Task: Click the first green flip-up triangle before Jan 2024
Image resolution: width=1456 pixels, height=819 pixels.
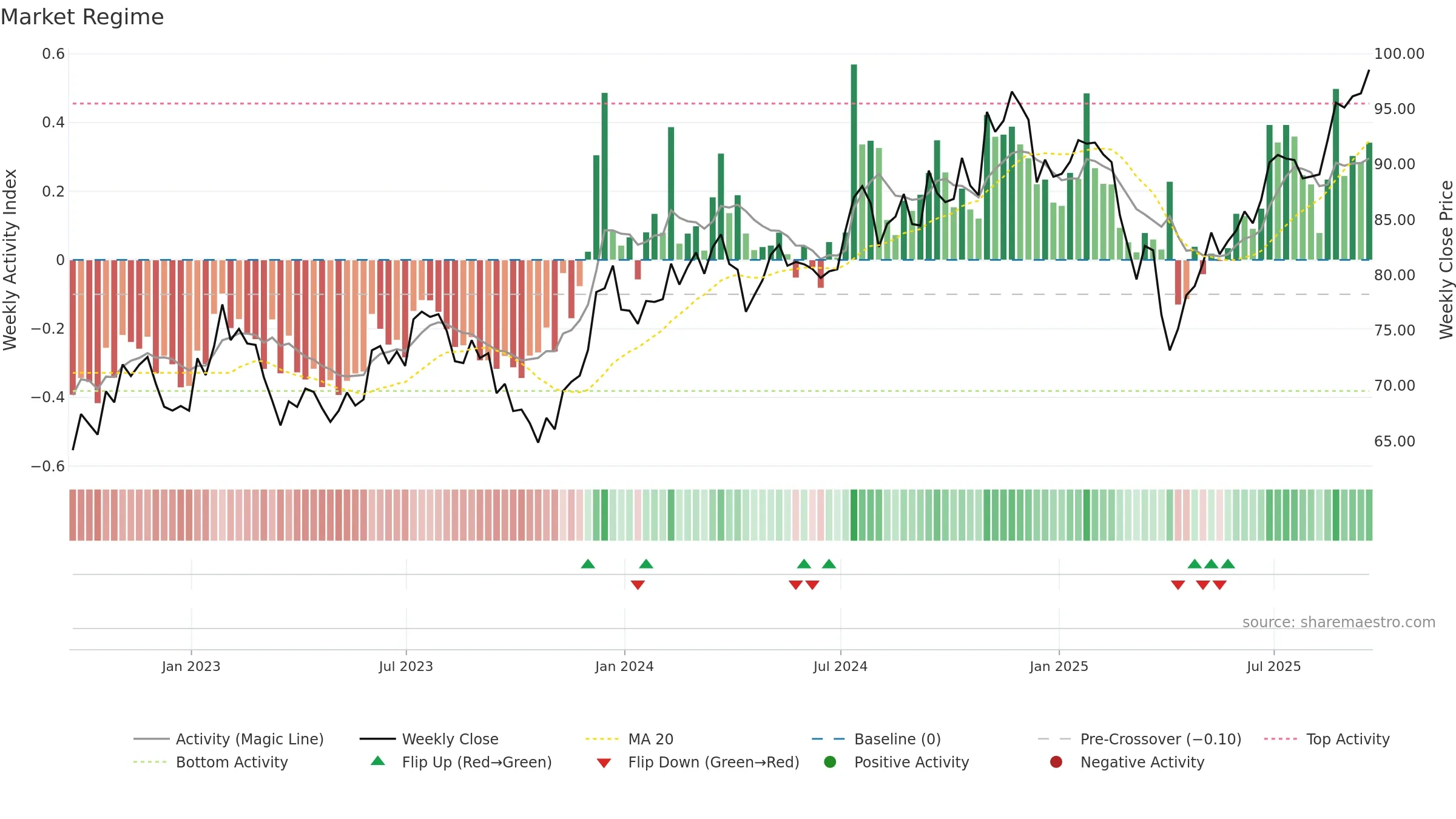Action: coord(588,564)
